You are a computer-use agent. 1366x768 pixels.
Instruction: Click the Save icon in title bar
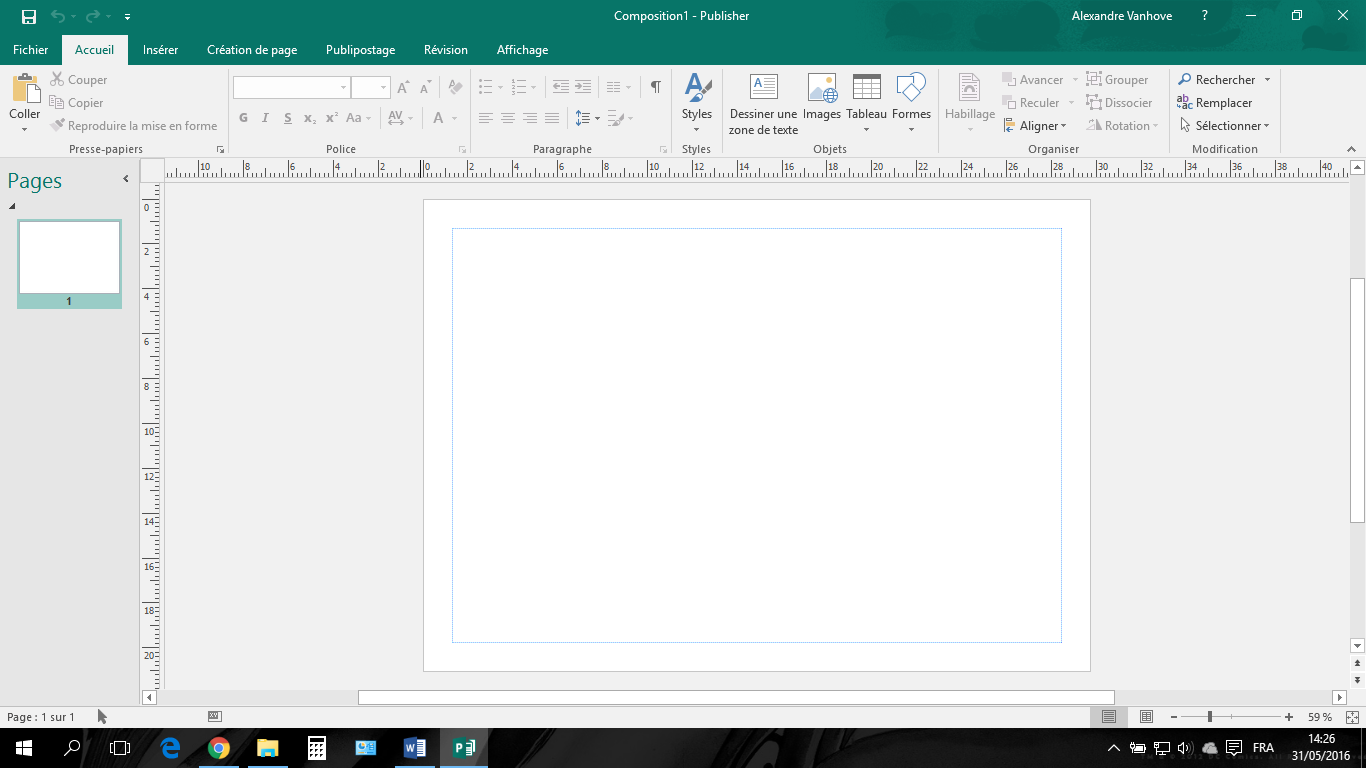(29, 16)
